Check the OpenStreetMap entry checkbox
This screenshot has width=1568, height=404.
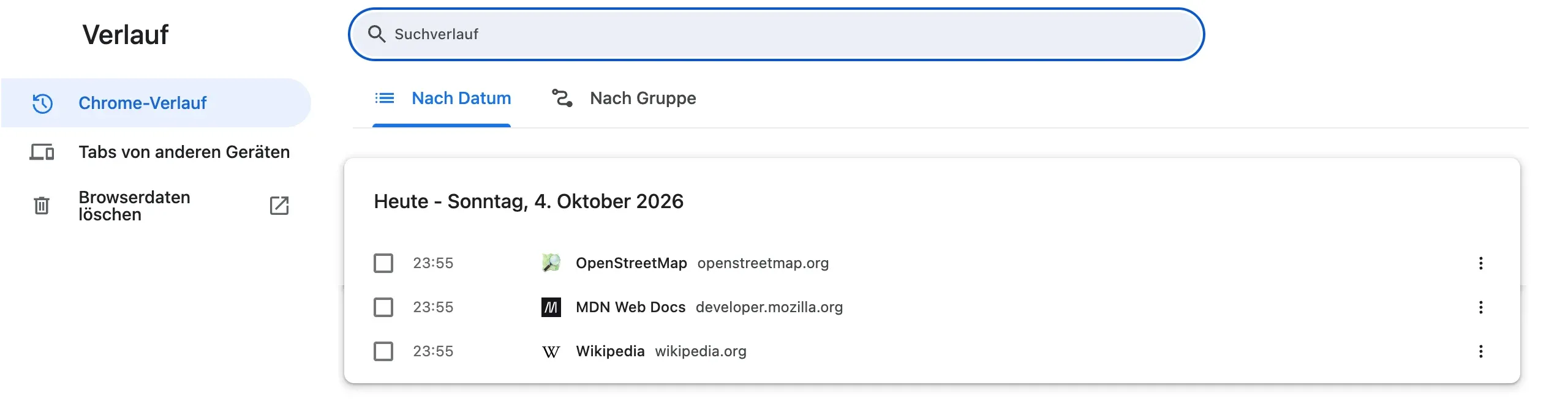(x=383, y=263)
